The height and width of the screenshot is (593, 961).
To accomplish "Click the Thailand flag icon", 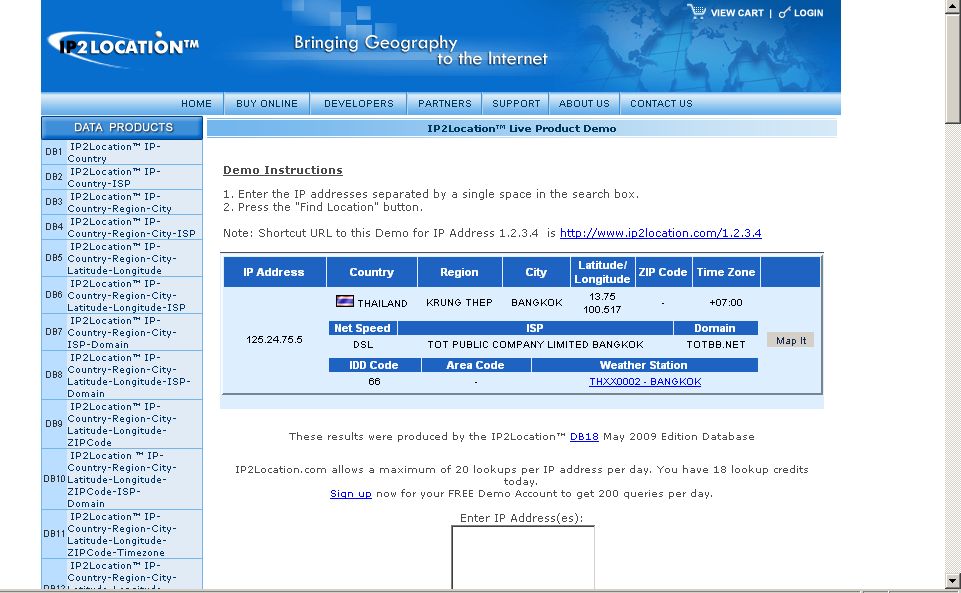I will (x=344, y=301).
